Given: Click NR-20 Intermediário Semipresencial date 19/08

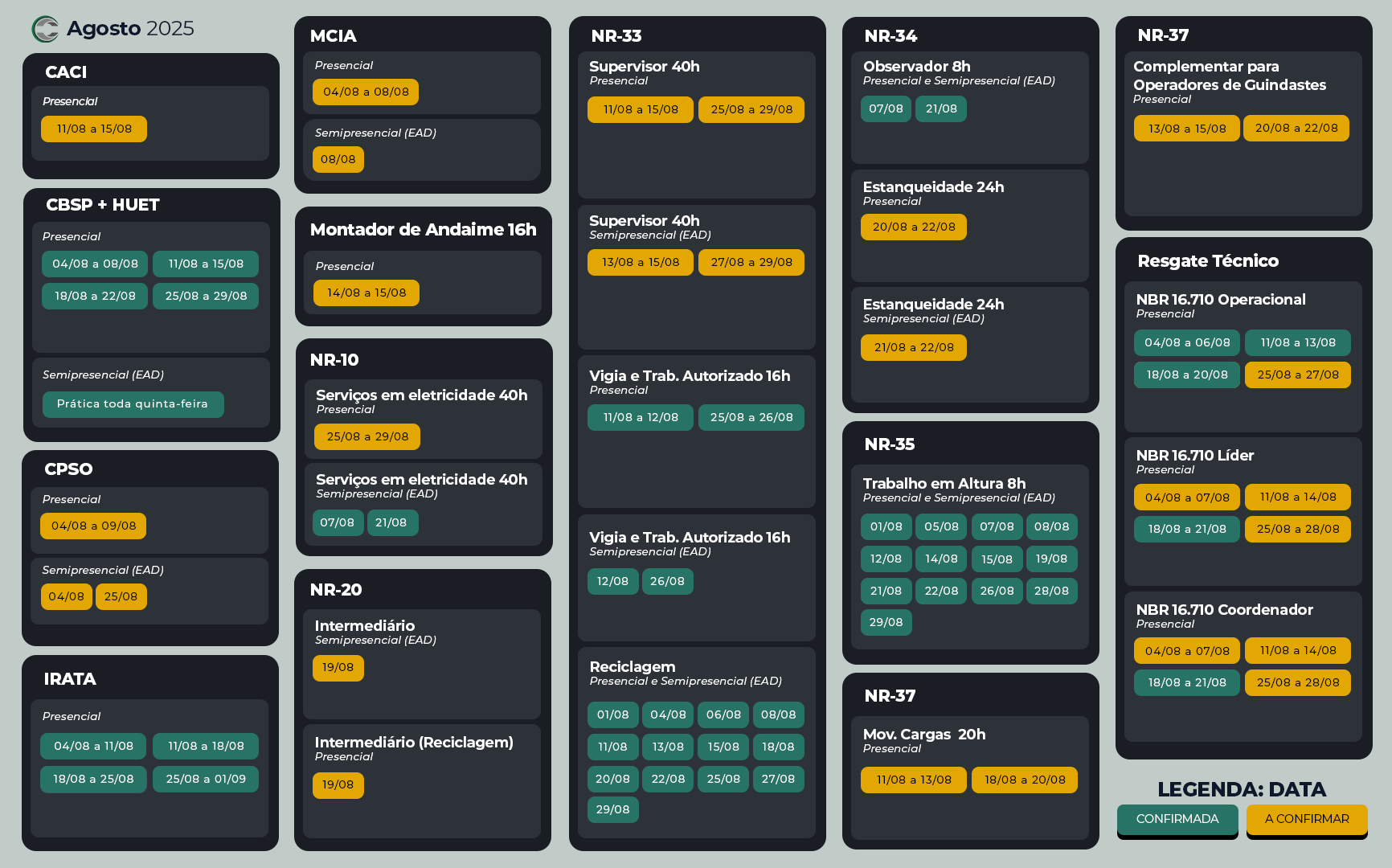Looking at the screenshot, I should point(338,667).
